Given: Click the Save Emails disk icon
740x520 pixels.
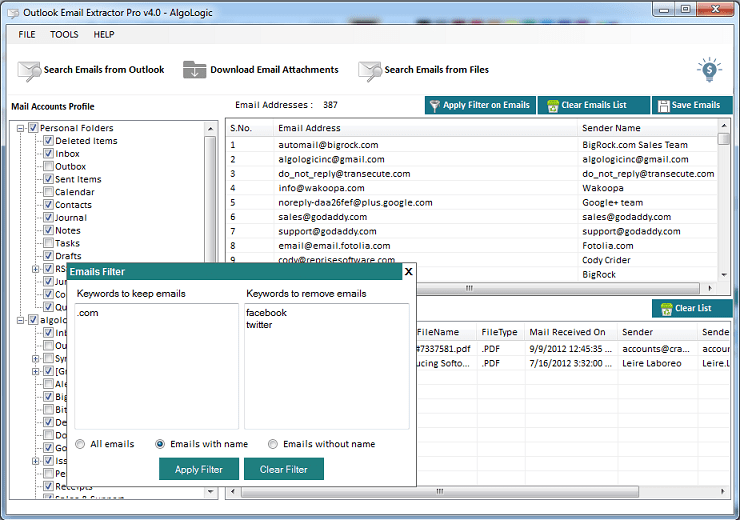Looking at the screenshot, I should [664, 106].
